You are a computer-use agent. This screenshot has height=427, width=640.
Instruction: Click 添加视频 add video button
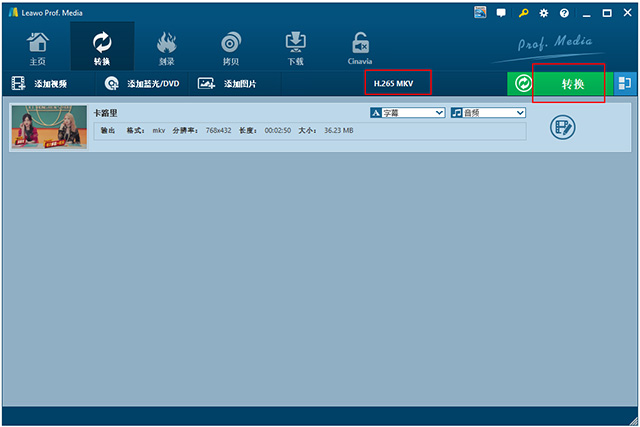(39, 84)
